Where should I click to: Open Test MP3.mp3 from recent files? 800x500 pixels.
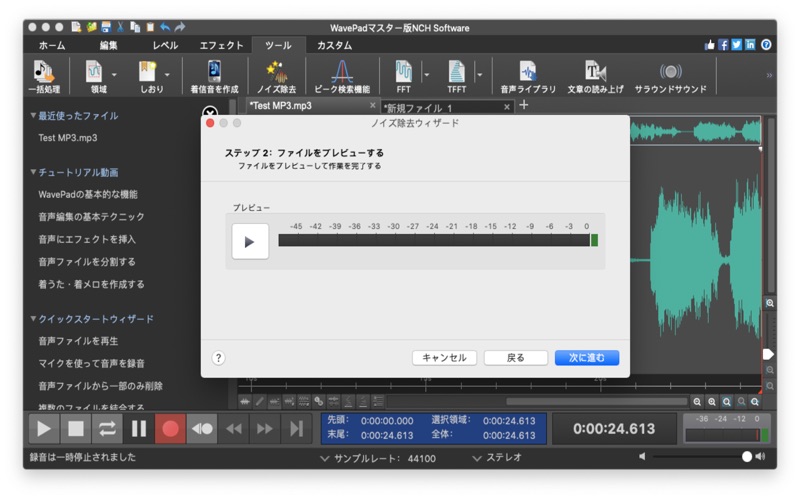pyautogui.click(x=68, y=138)
